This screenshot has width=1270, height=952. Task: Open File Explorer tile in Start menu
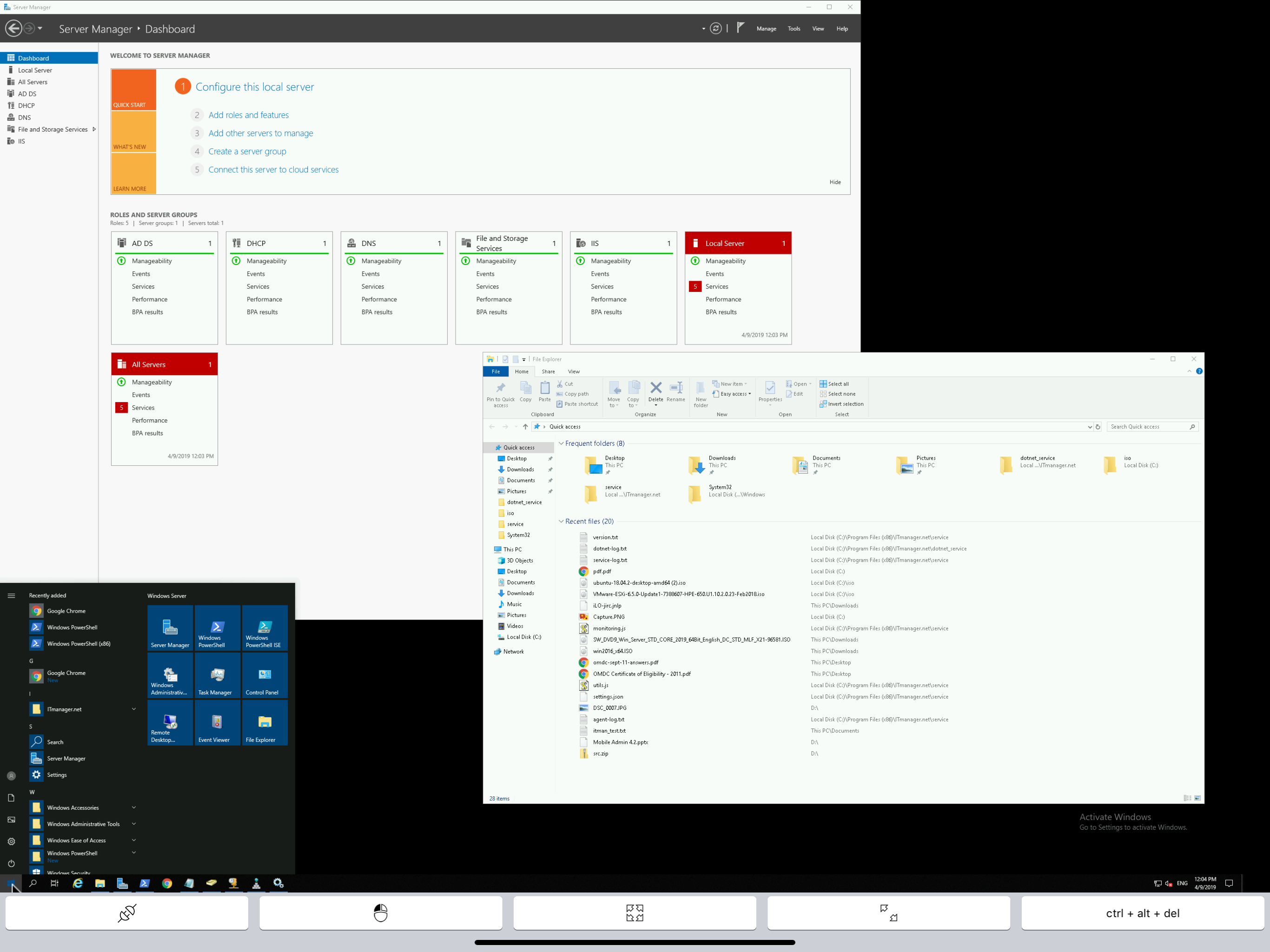pyautogui.click(x=265, y=723)
